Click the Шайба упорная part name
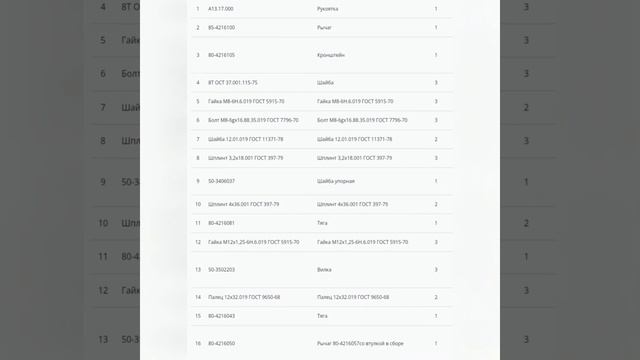This screenshot has width=640, height=360. [x=336, y=181]
